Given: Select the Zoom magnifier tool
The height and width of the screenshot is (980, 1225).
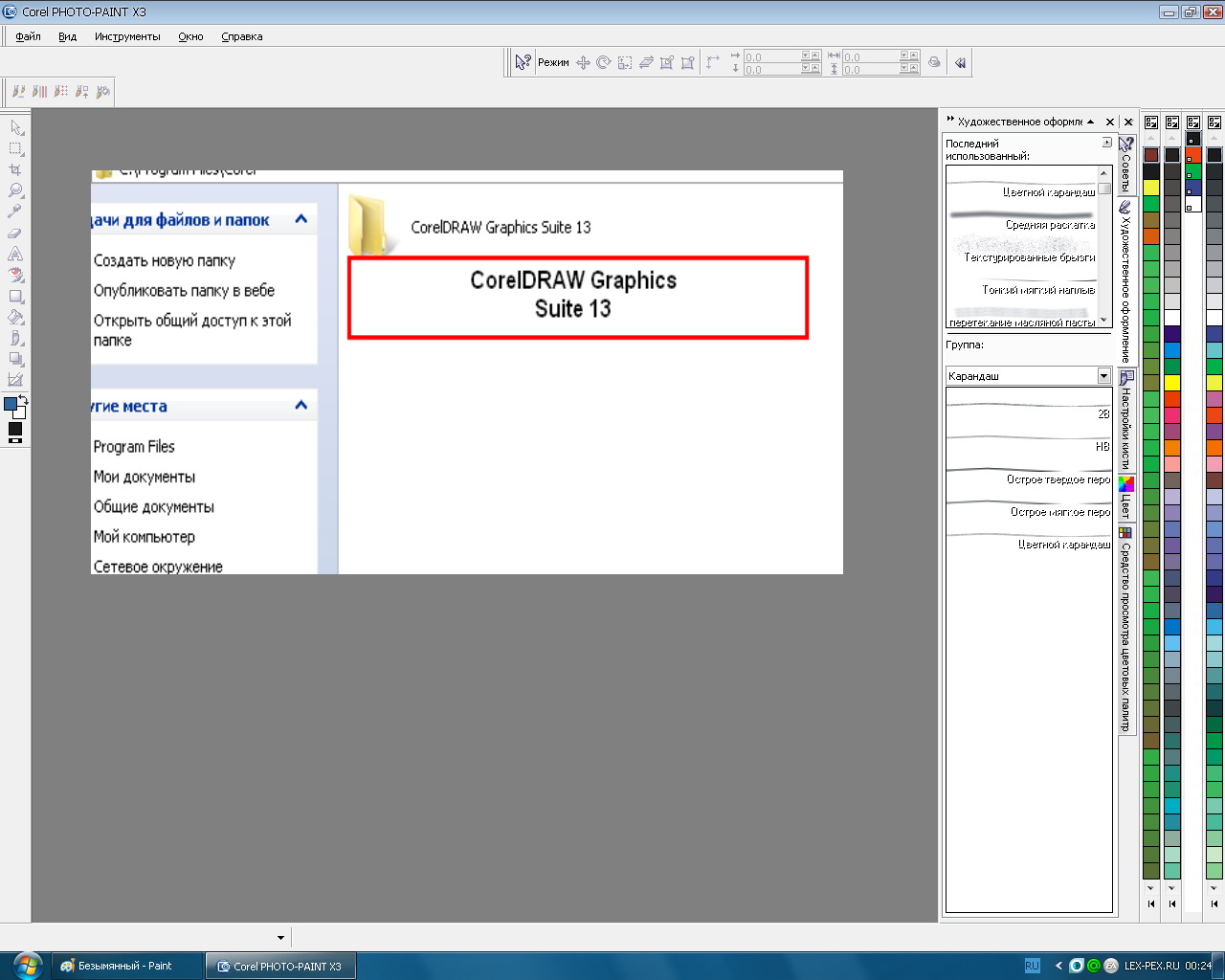Looking at the screenshot, I should pos(16,191).
